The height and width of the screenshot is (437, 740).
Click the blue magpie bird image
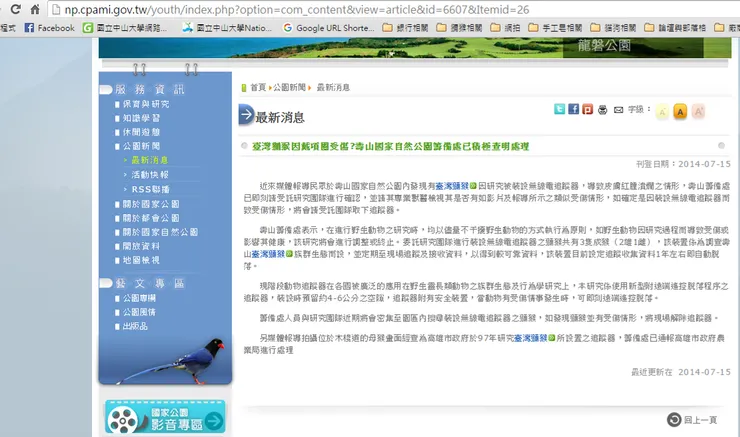172,361
